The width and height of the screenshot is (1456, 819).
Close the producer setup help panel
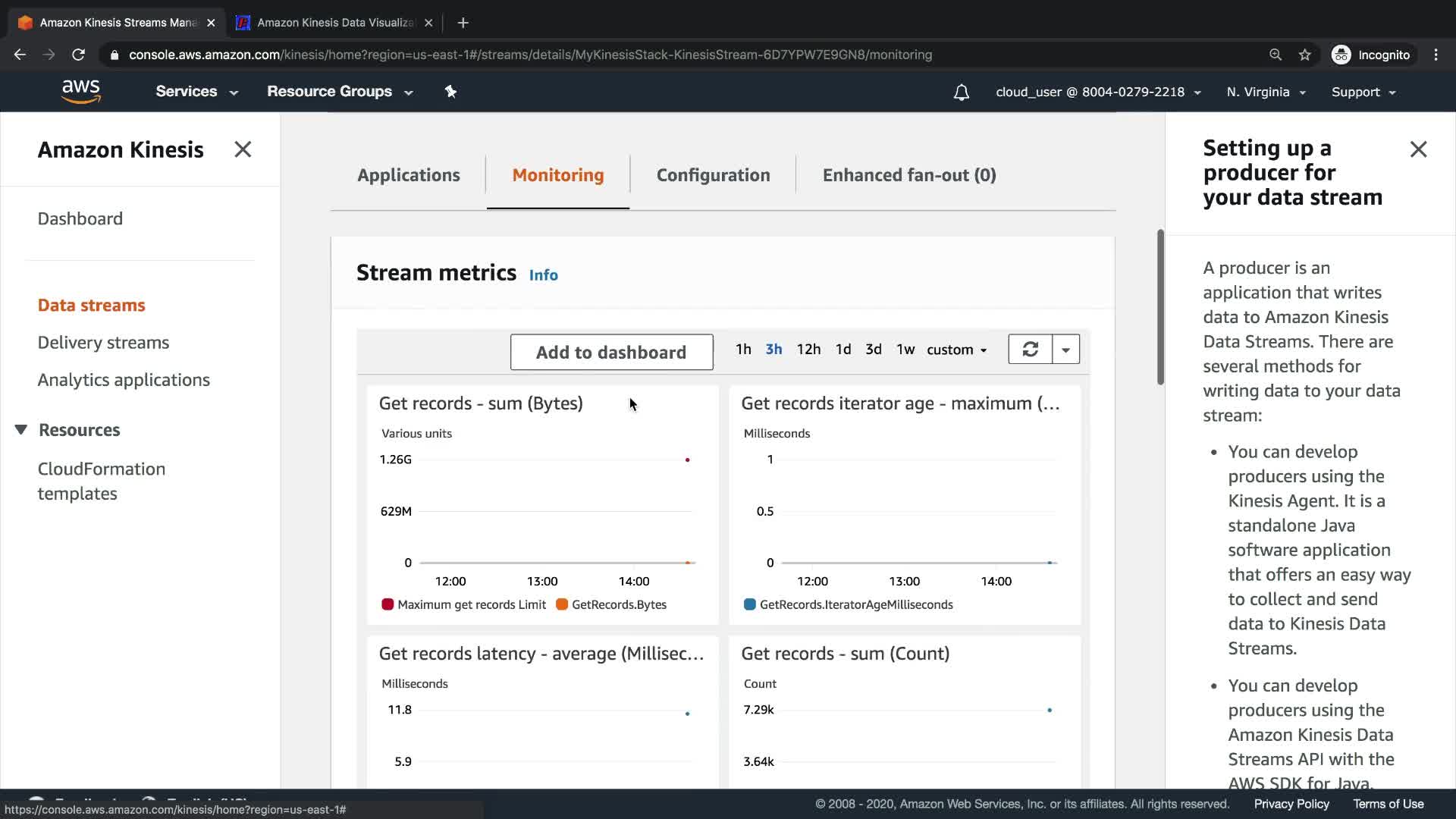coord(1418,149)
